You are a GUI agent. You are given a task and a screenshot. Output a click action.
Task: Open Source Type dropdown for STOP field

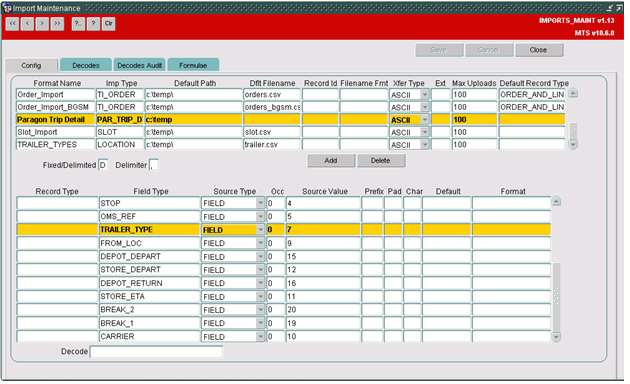pyautogui.click(x=260, y=203)
